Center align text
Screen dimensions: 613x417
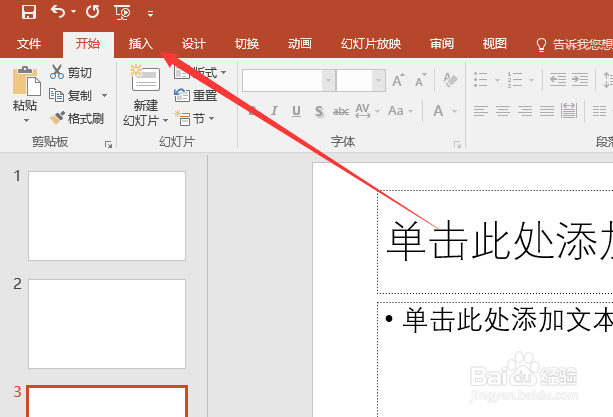click(503, 111)
